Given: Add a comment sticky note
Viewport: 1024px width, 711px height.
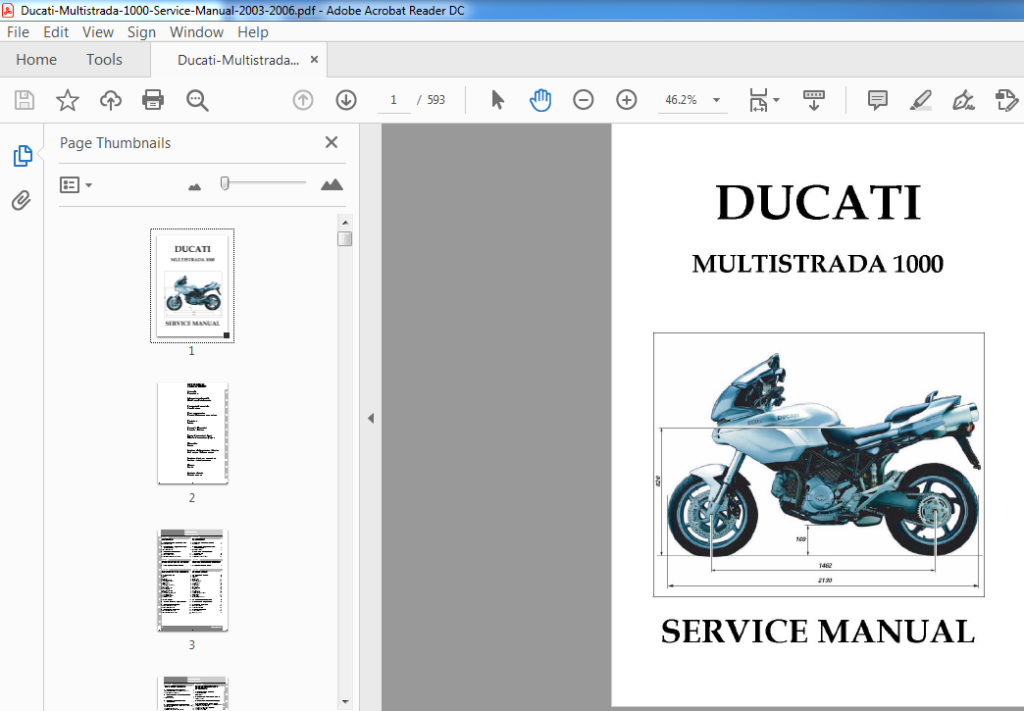Looking at the screenshot, I should coord(877,100).
